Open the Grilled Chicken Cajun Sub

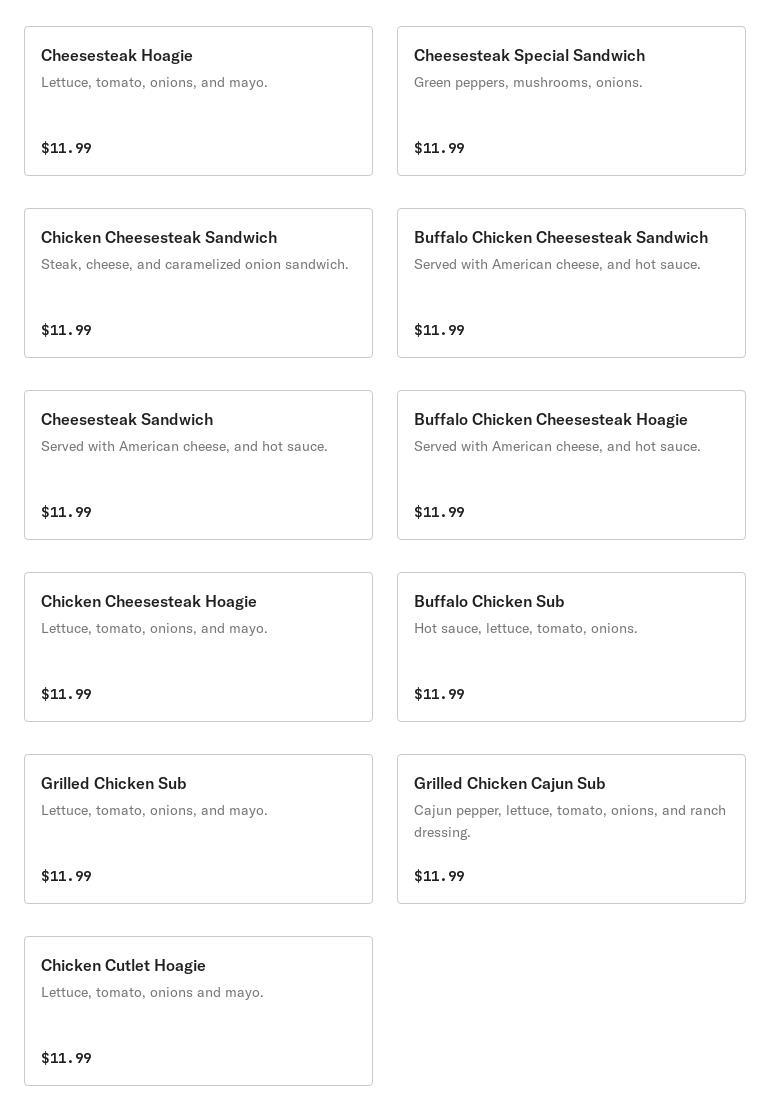571,829
